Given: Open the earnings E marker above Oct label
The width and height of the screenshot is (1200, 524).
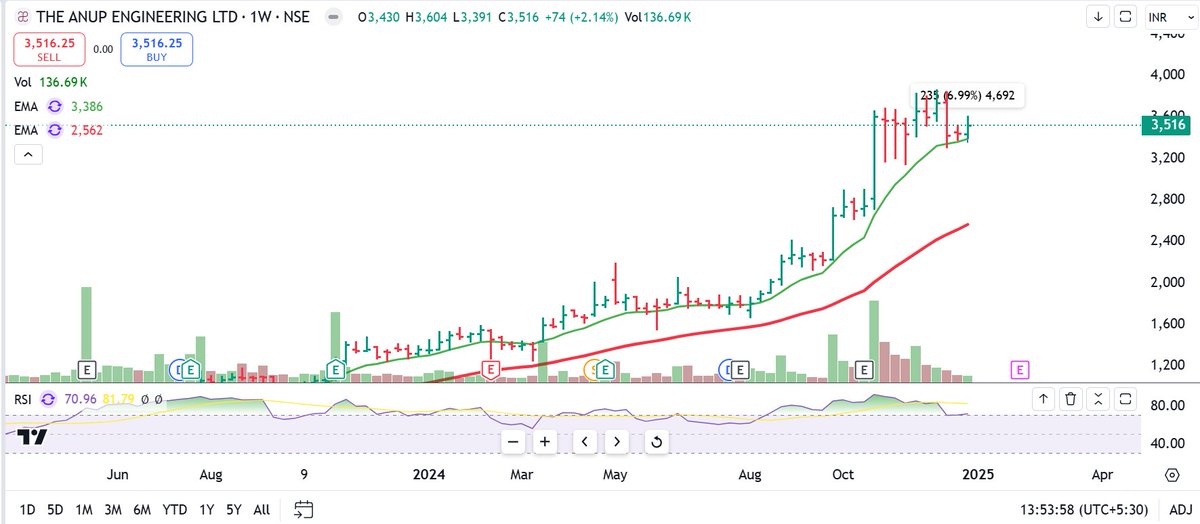Looking at the screenshot, I should coord(865,369).
